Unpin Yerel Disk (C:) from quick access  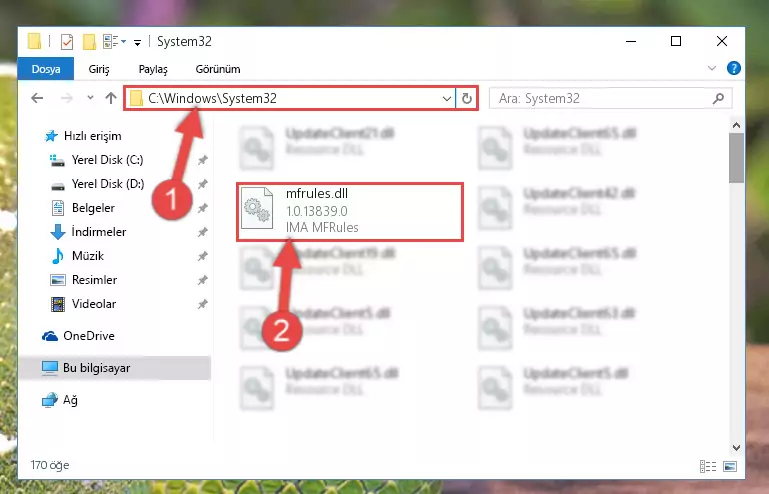click(x=203, y=160)
